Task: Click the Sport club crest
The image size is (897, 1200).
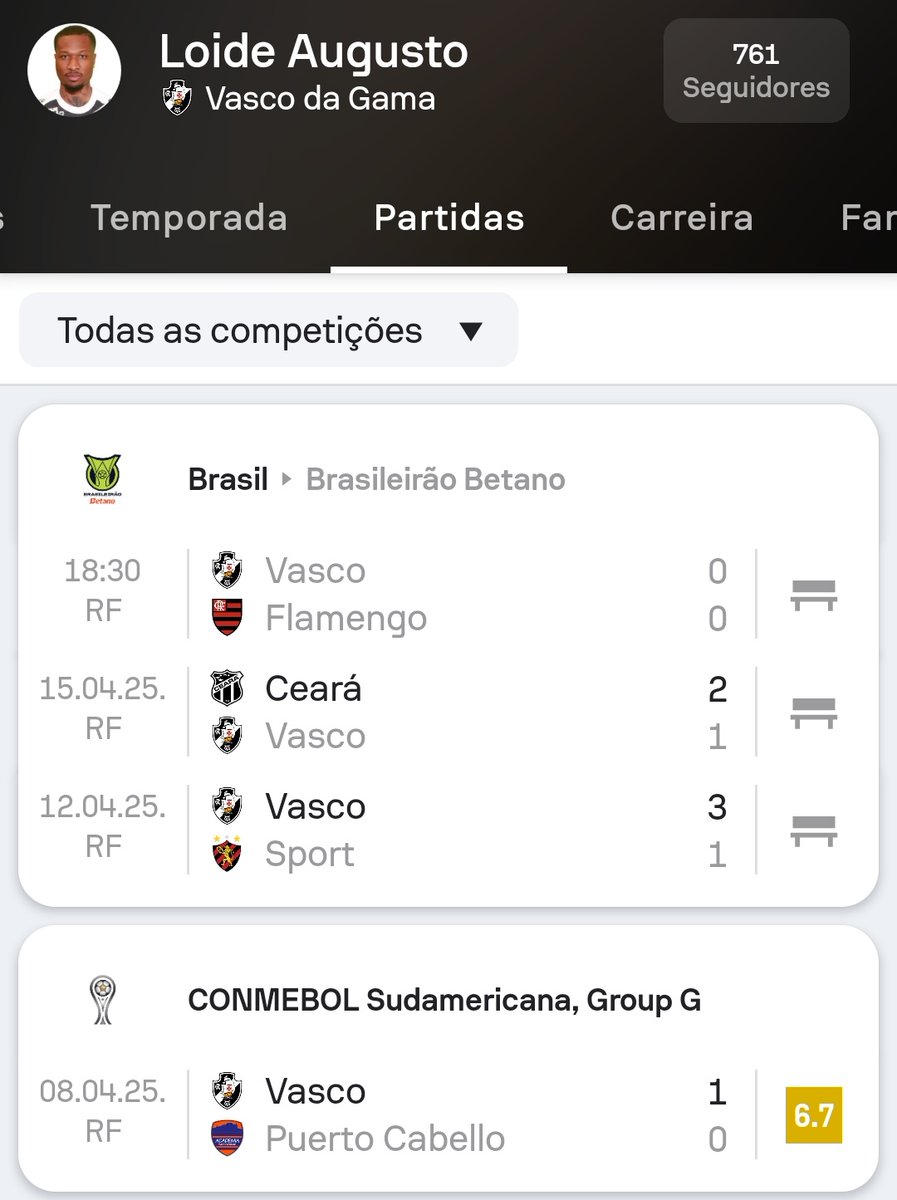Action: [x=227, y=854]
